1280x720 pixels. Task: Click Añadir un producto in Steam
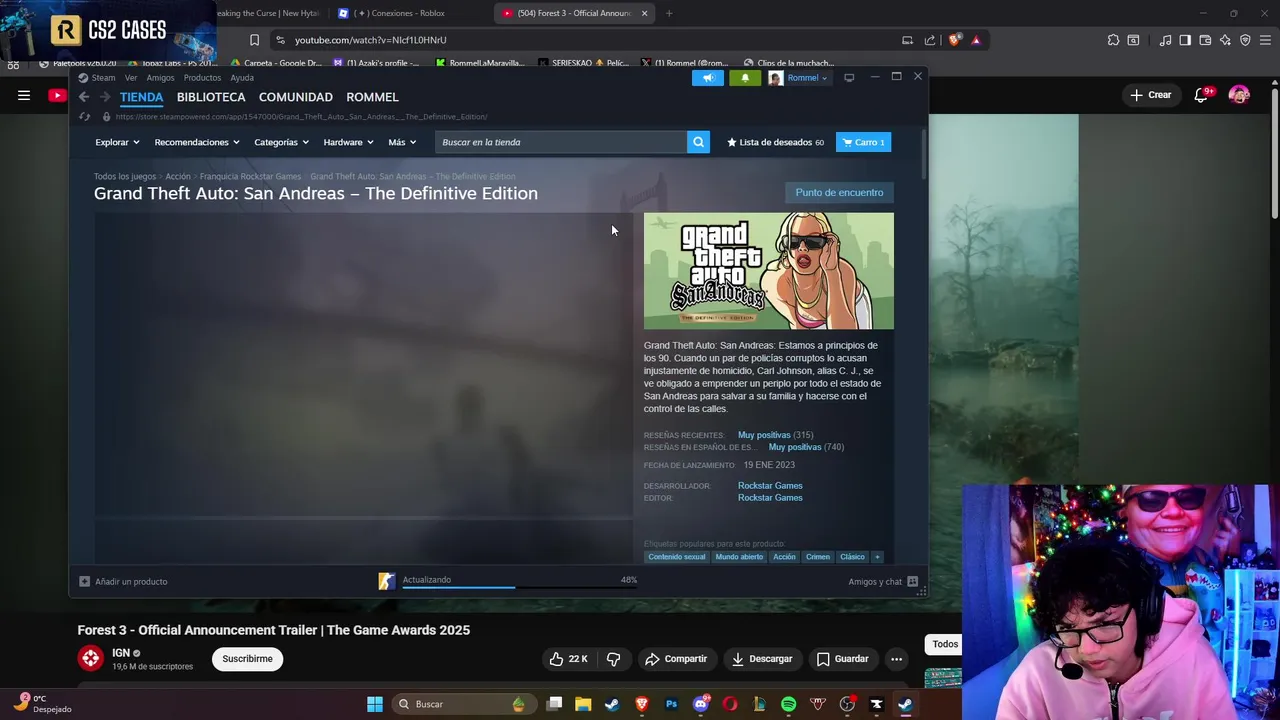pyautogui.click(x=123, y=581)
